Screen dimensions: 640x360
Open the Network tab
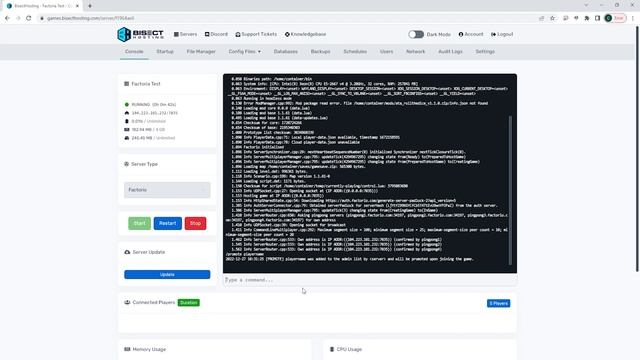point(416,51)
